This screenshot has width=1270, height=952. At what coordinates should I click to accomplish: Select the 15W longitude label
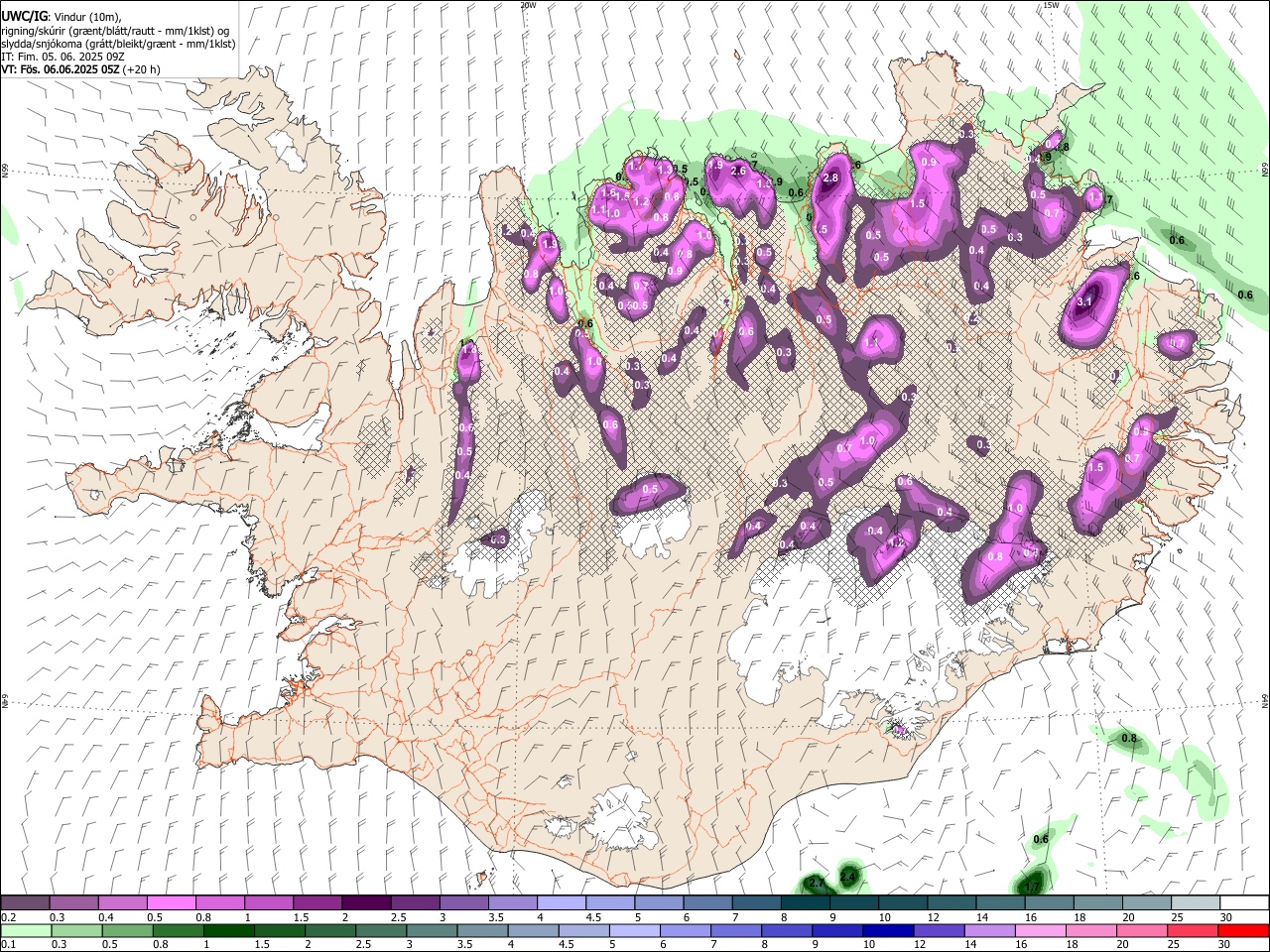(x=1051, y=5)
